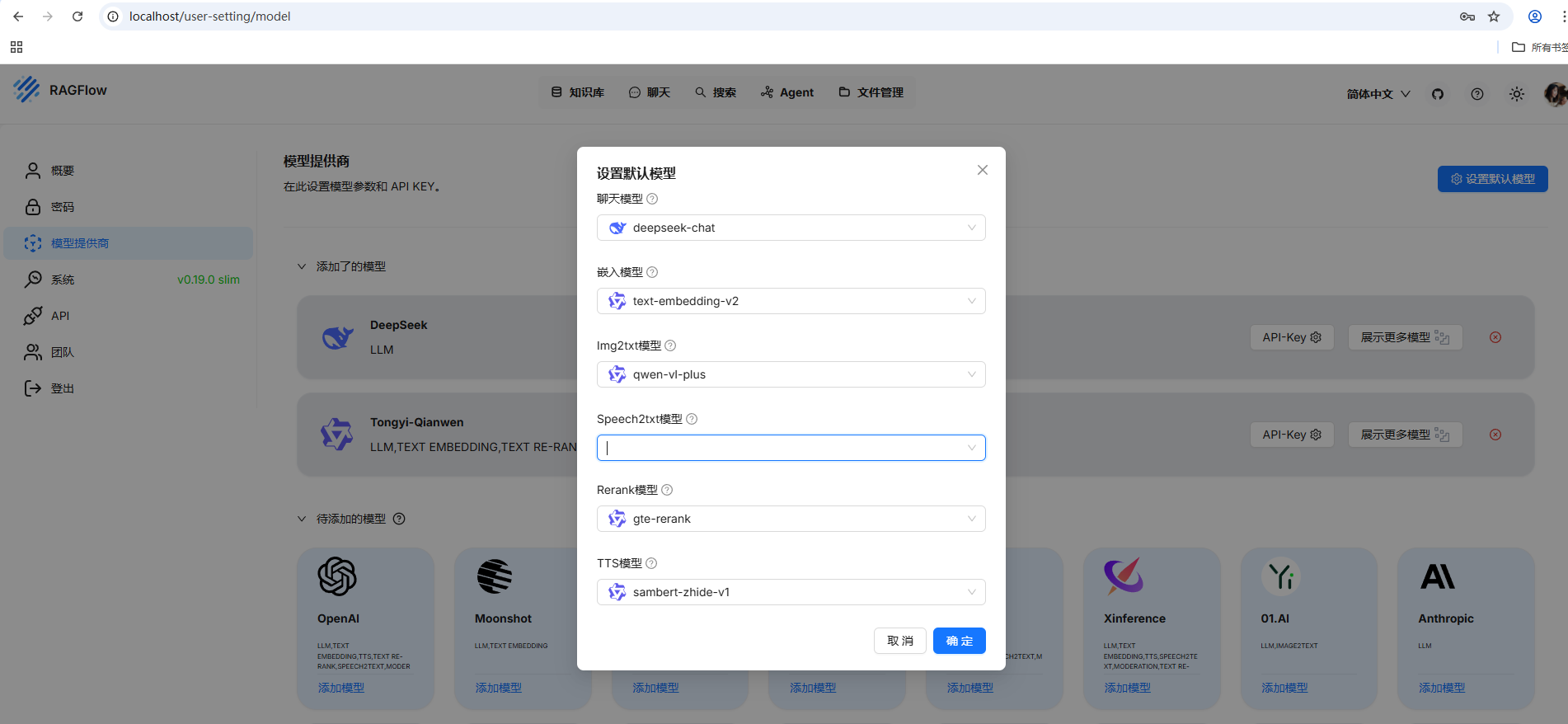This screenshot has width=1568, height=724.
Task: Click the help question mark in header
Action: 1477,94
